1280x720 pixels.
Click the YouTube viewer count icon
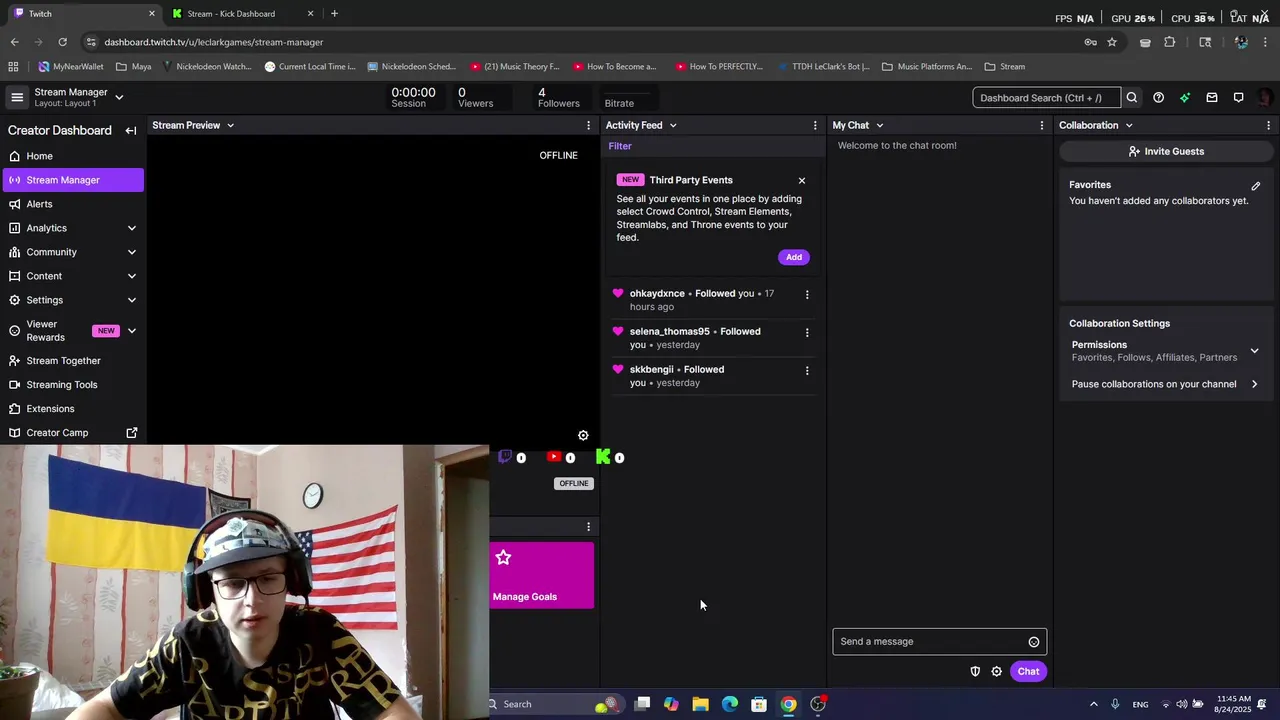tap(554, 457)
